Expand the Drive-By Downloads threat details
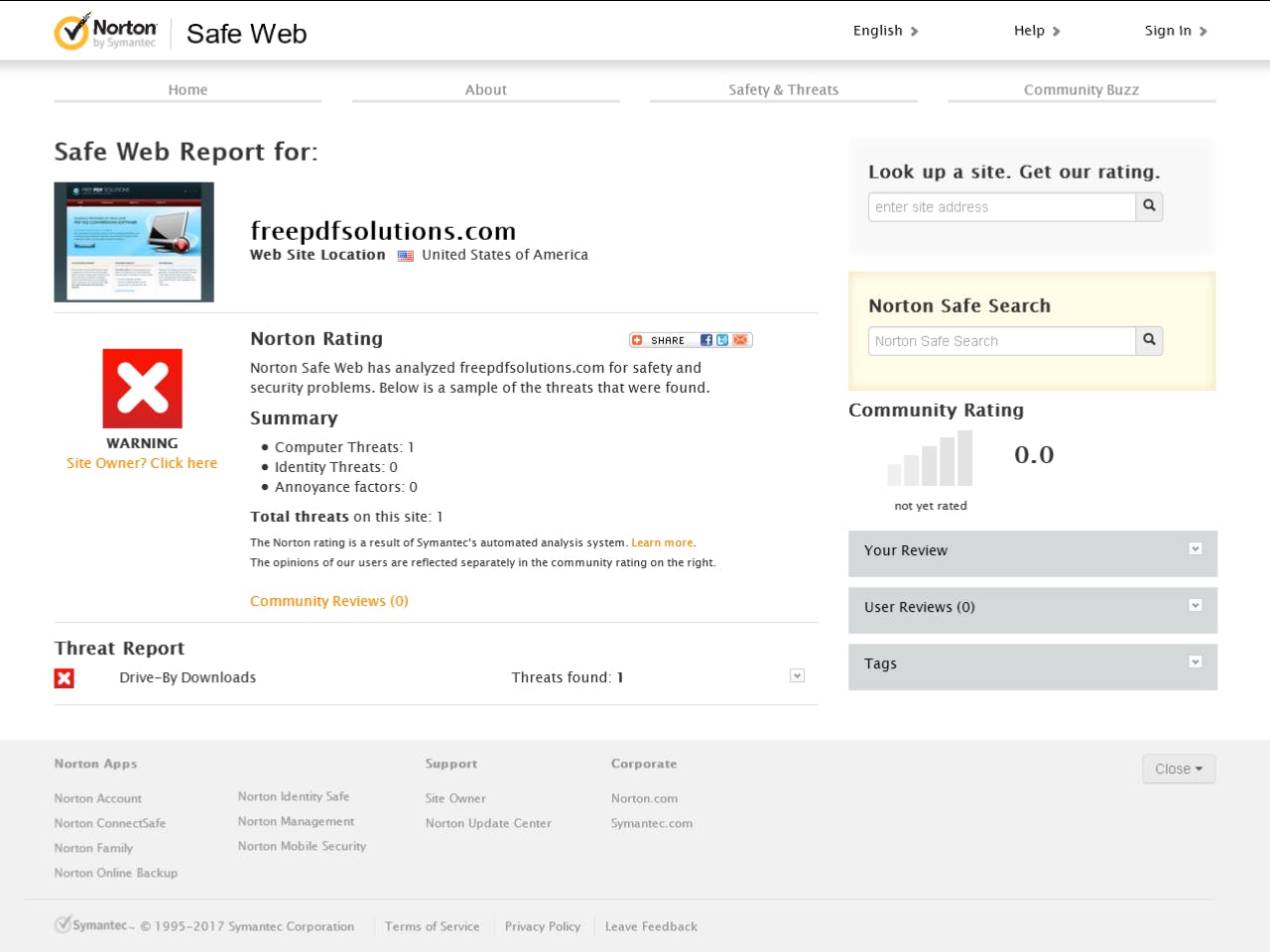Viewport: 1270px width, 952px height. [797, 674]
